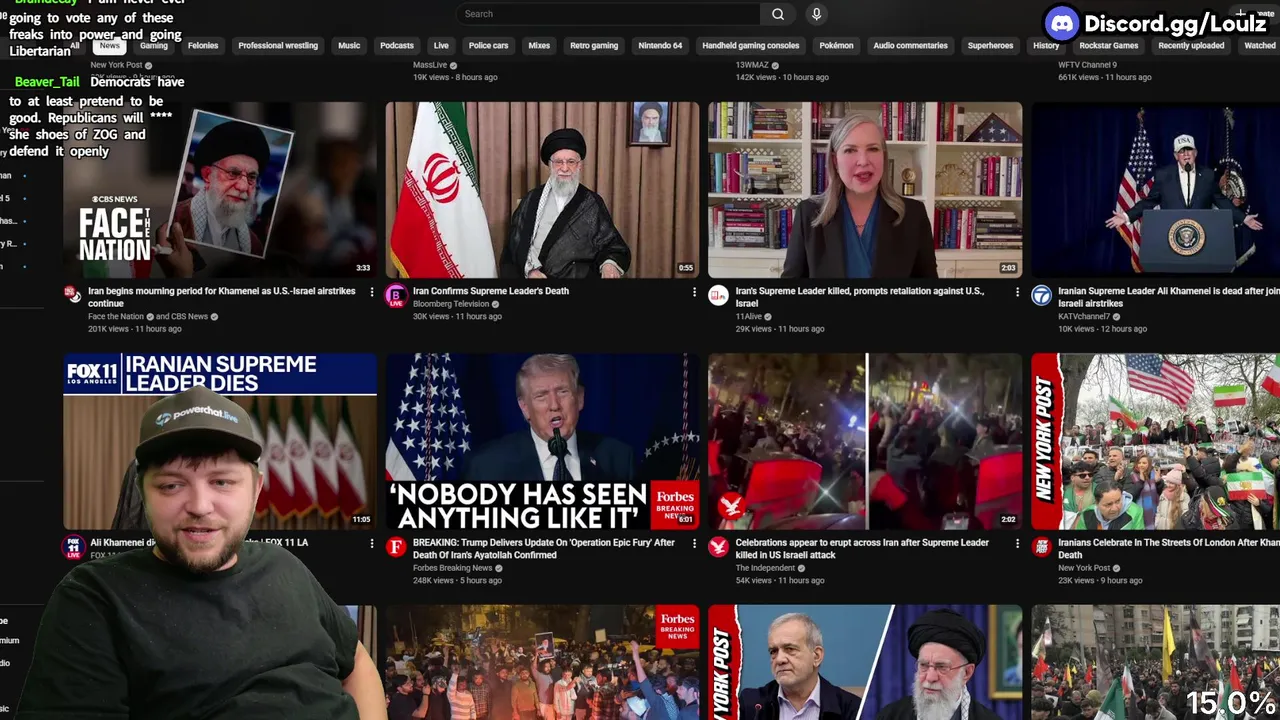Click the Beaver_Tail chat username
Image resolution: width=1280 pixels, height=720 pixels.
47,82
